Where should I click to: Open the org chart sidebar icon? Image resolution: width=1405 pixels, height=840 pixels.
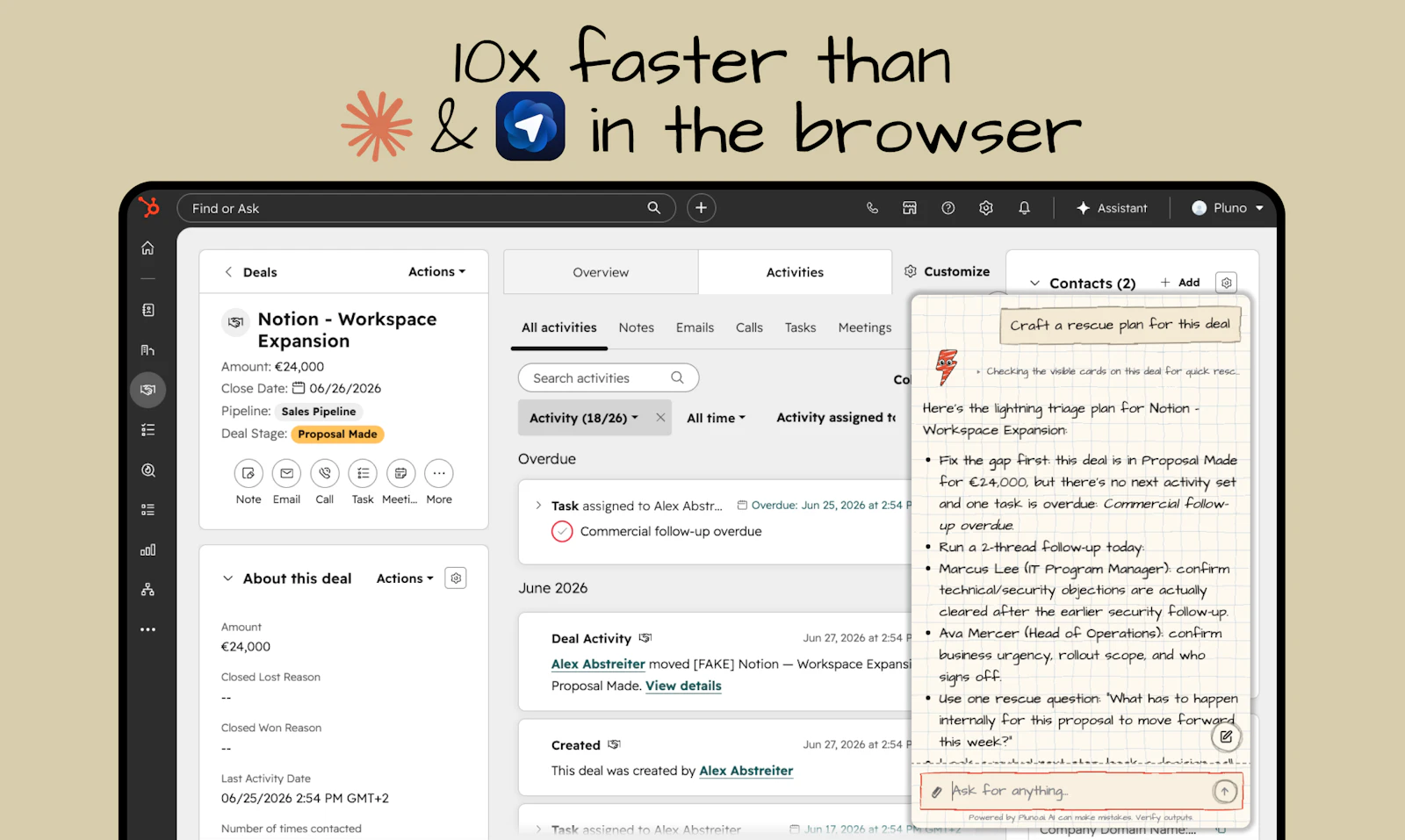148,590
